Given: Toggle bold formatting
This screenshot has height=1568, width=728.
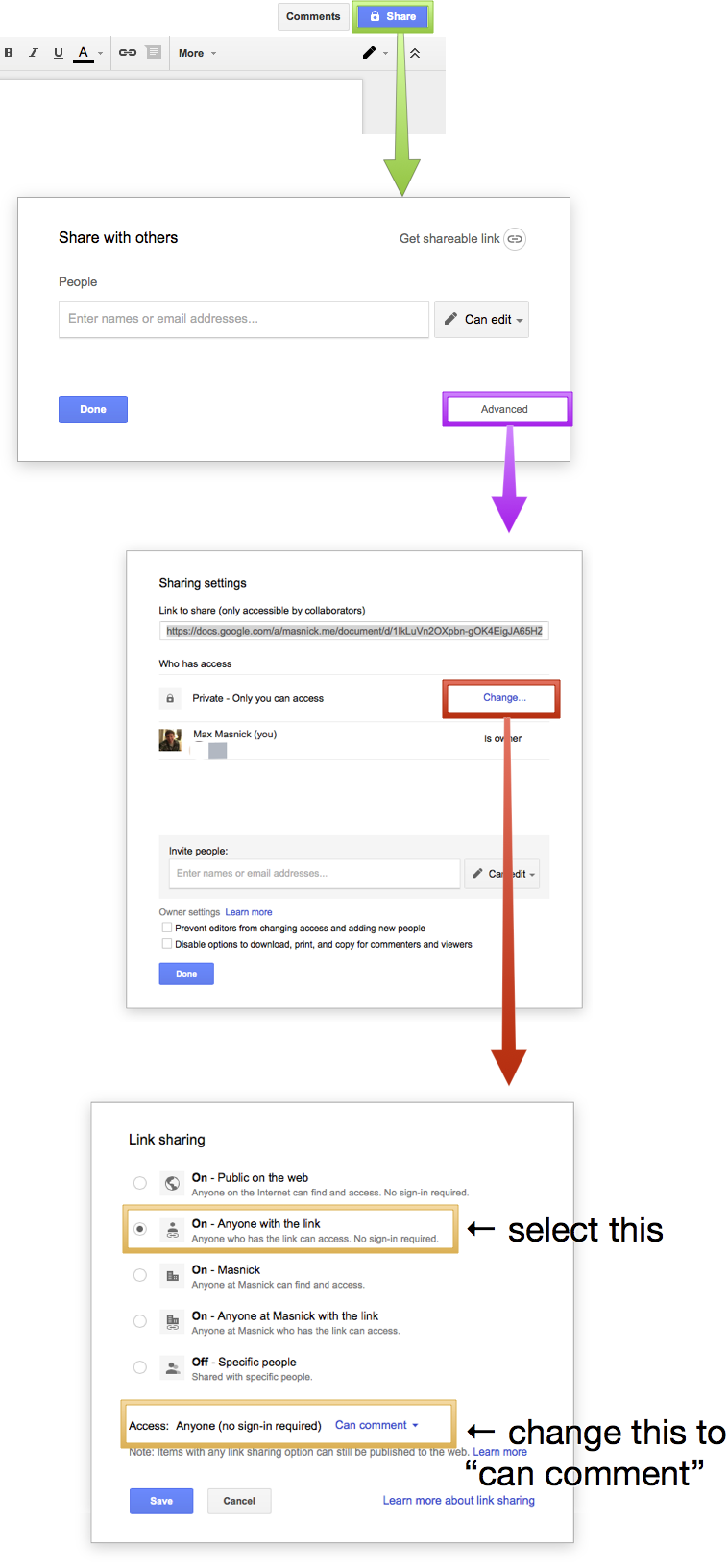Looking at the screenshot, I should [x=9, y=53].
